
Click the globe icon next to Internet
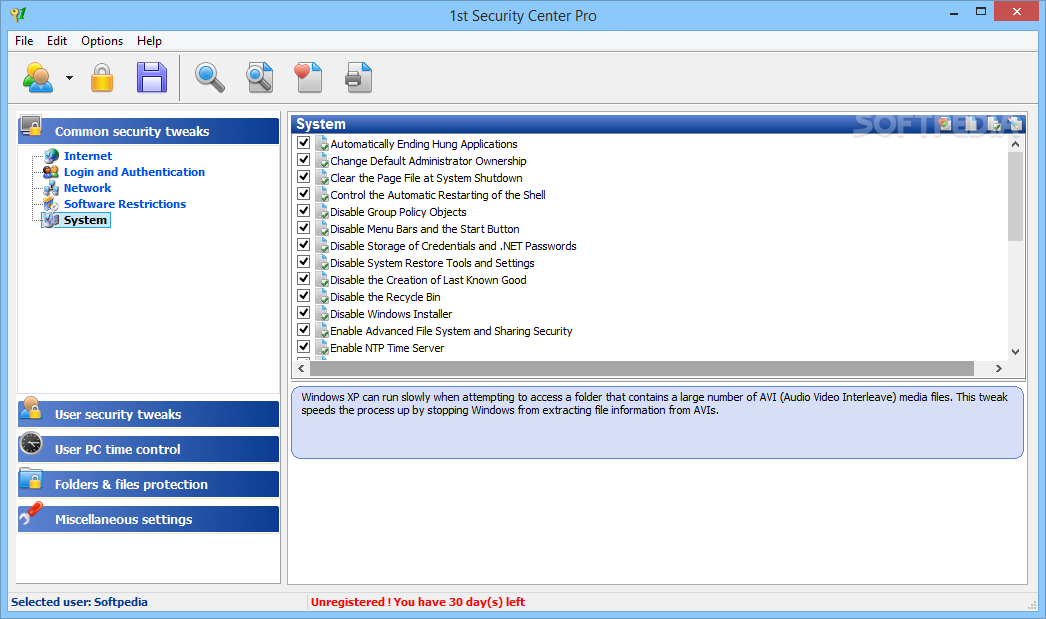pos(51,156)
